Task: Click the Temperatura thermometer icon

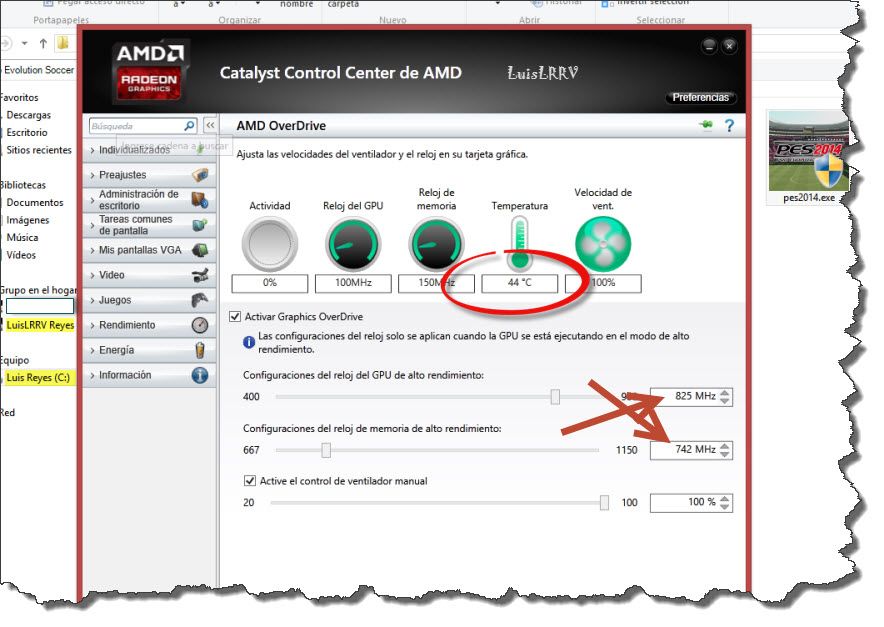Action: (x=519, y=243)
